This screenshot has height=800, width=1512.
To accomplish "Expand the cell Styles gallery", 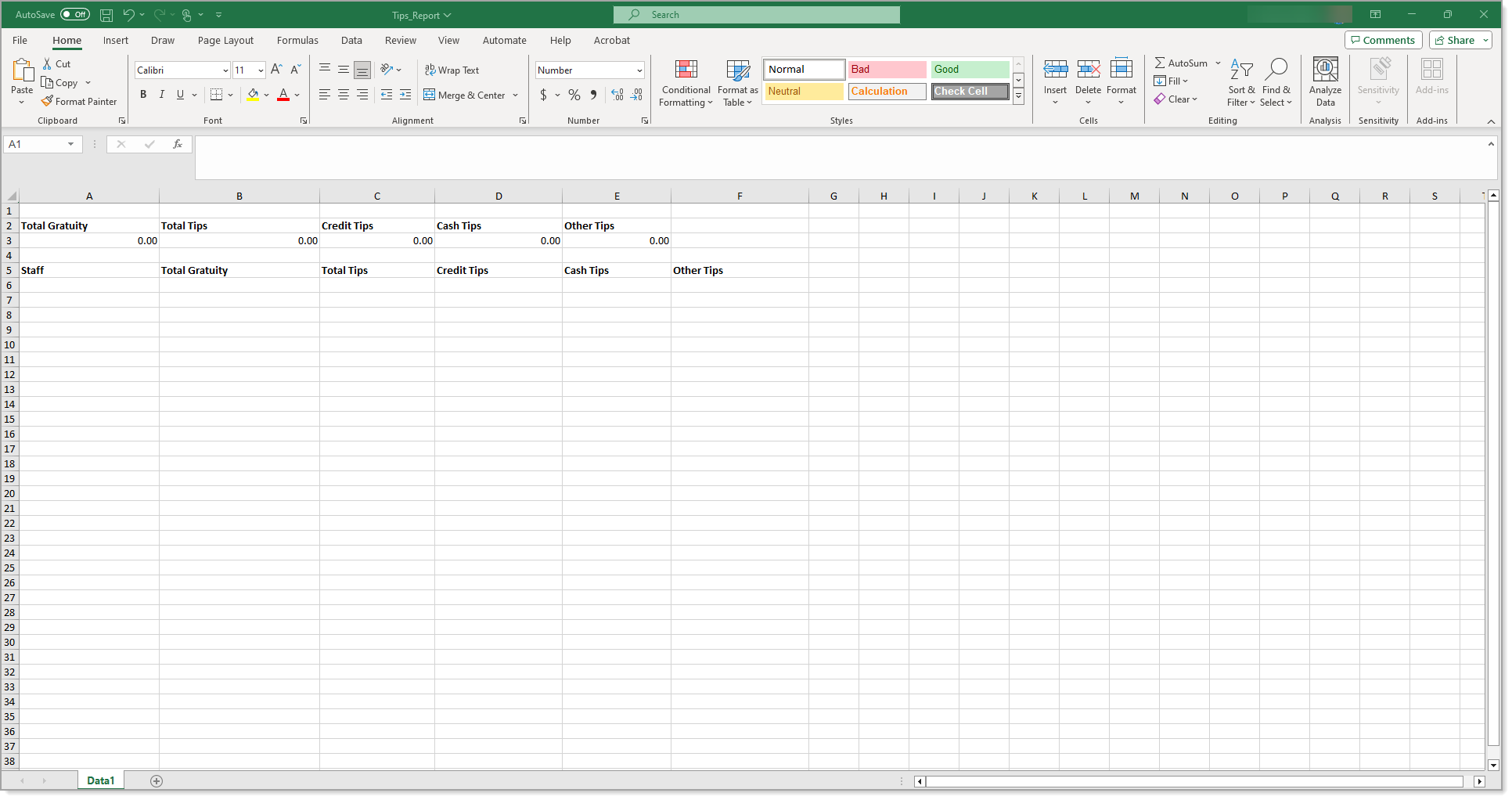I will tap(1019, 96).
